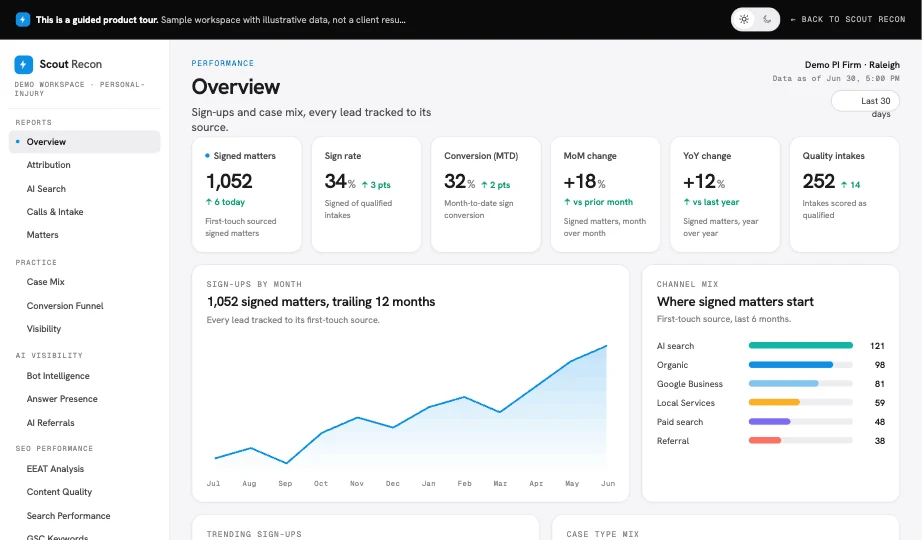Viewport: 924px width, 540px height.
Task: Click the arrow beside 'vs last year'
Action: pos(687,202)
